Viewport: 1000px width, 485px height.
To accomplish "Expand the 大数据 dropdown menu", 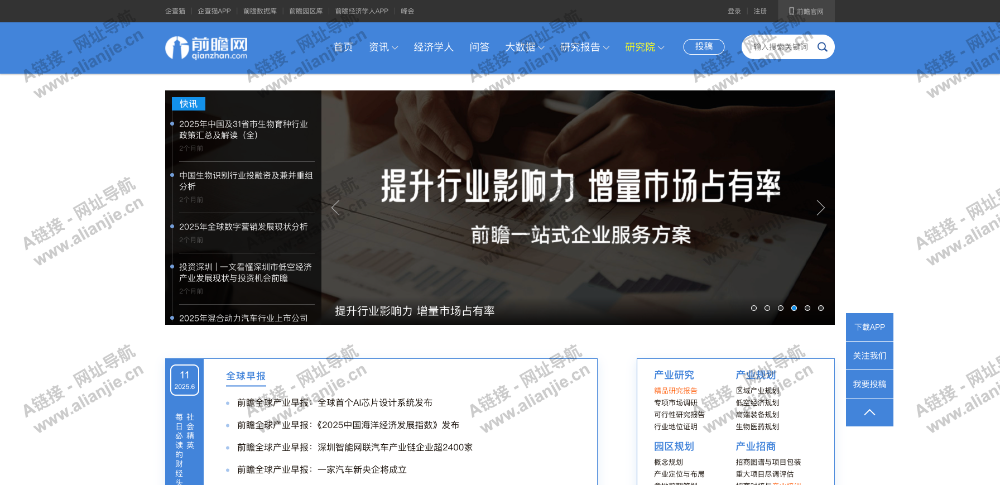I will coord(524,47).
